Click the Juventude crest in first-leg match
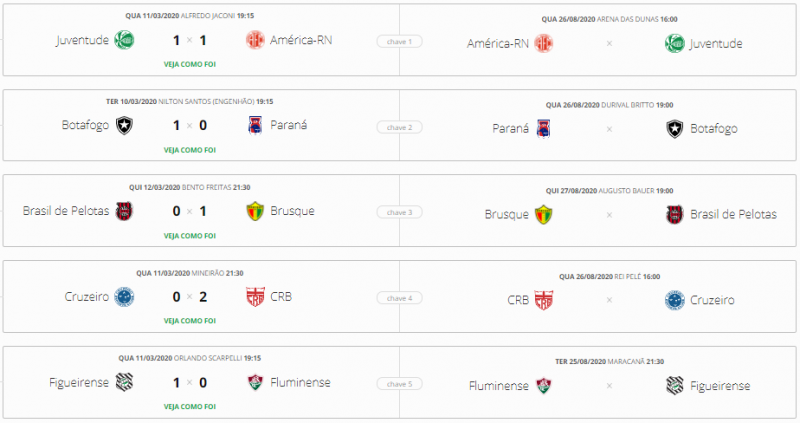 pyautogui.click(x=125, y=41)
